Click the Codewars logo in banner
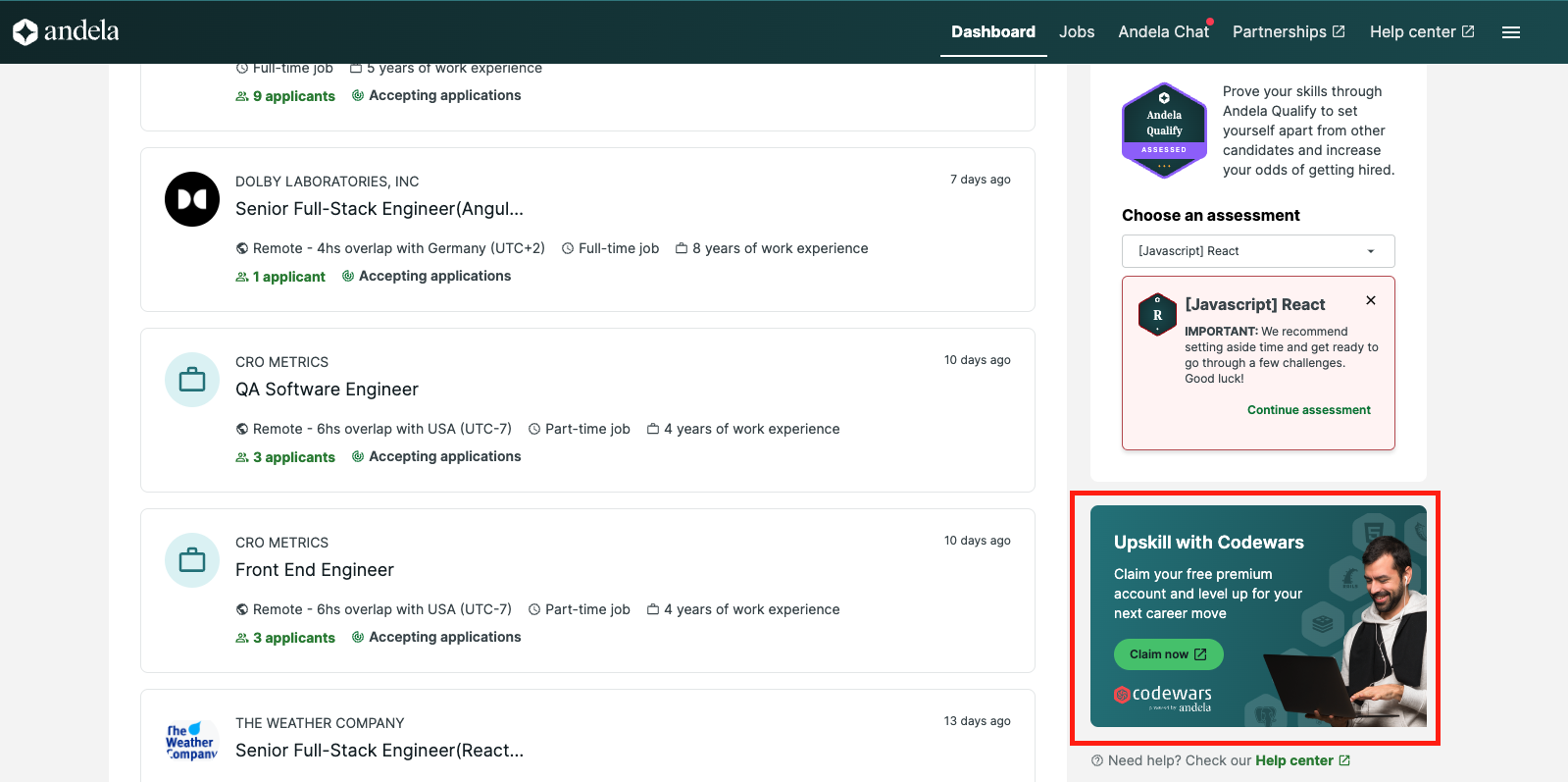The image size is (1568, 782). tap(1163, 698)
